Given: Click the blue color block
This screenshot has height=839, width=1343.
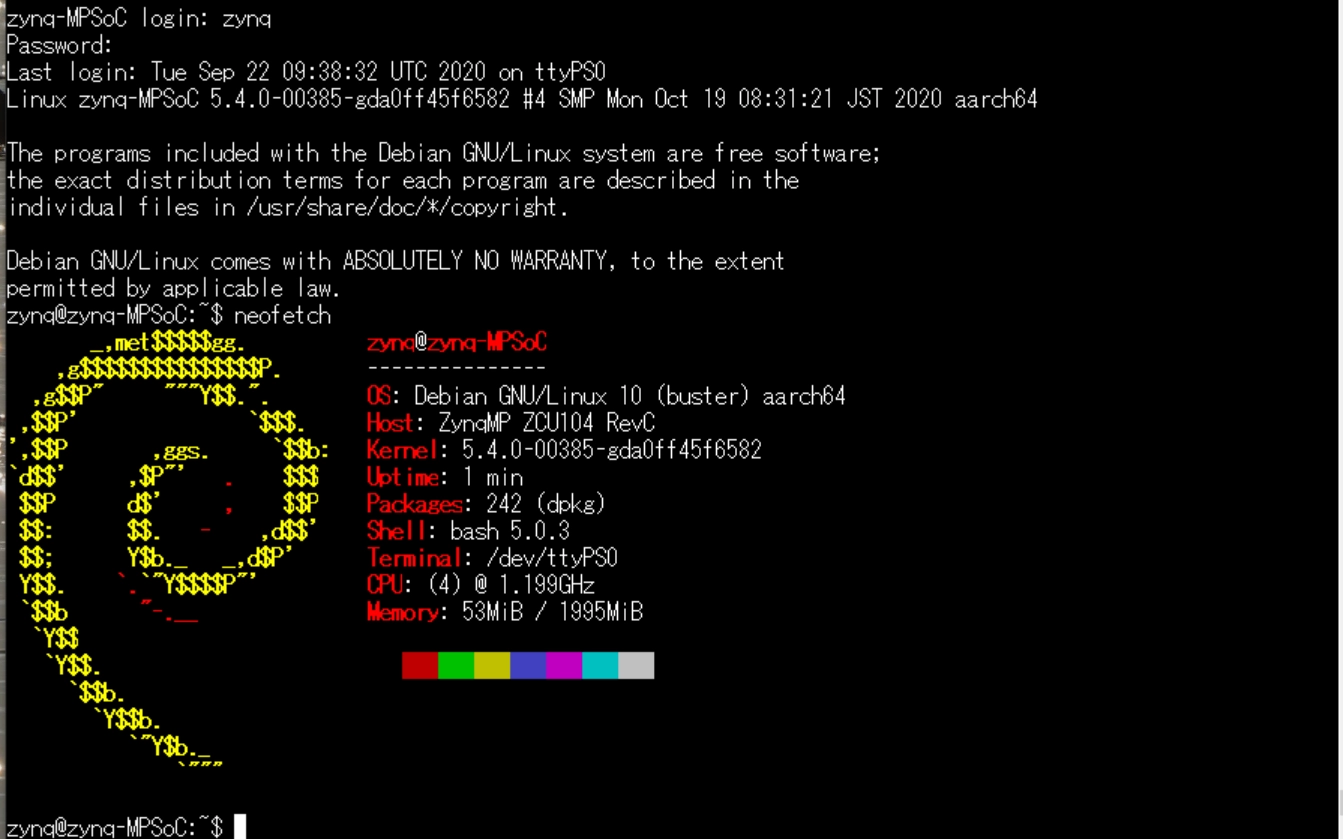Looking at the screenshot, I should tap(528, 665).
